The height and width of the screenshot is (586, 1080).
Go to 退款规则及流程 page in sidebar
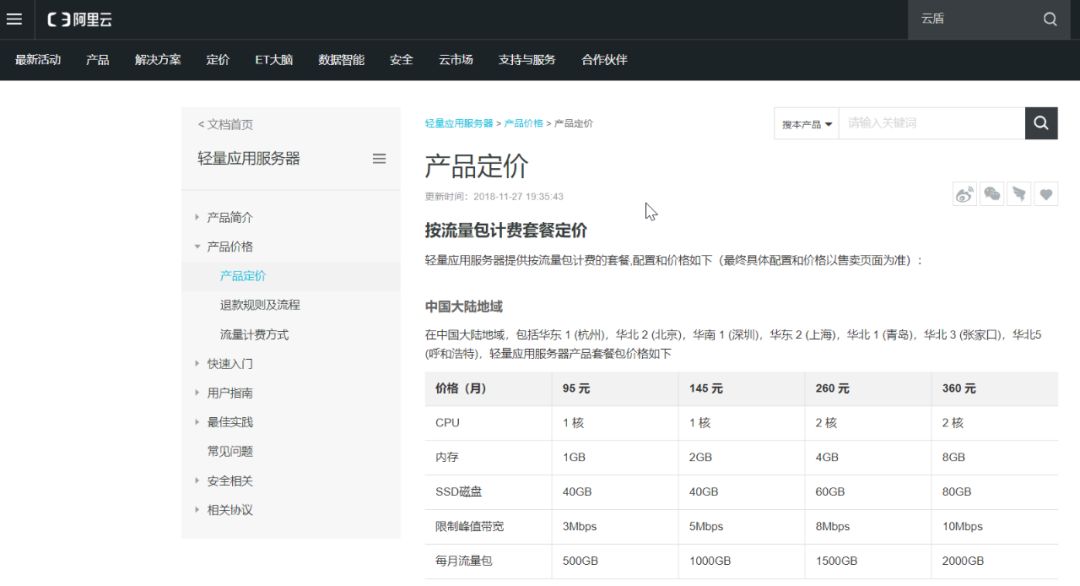coord(260,305)
